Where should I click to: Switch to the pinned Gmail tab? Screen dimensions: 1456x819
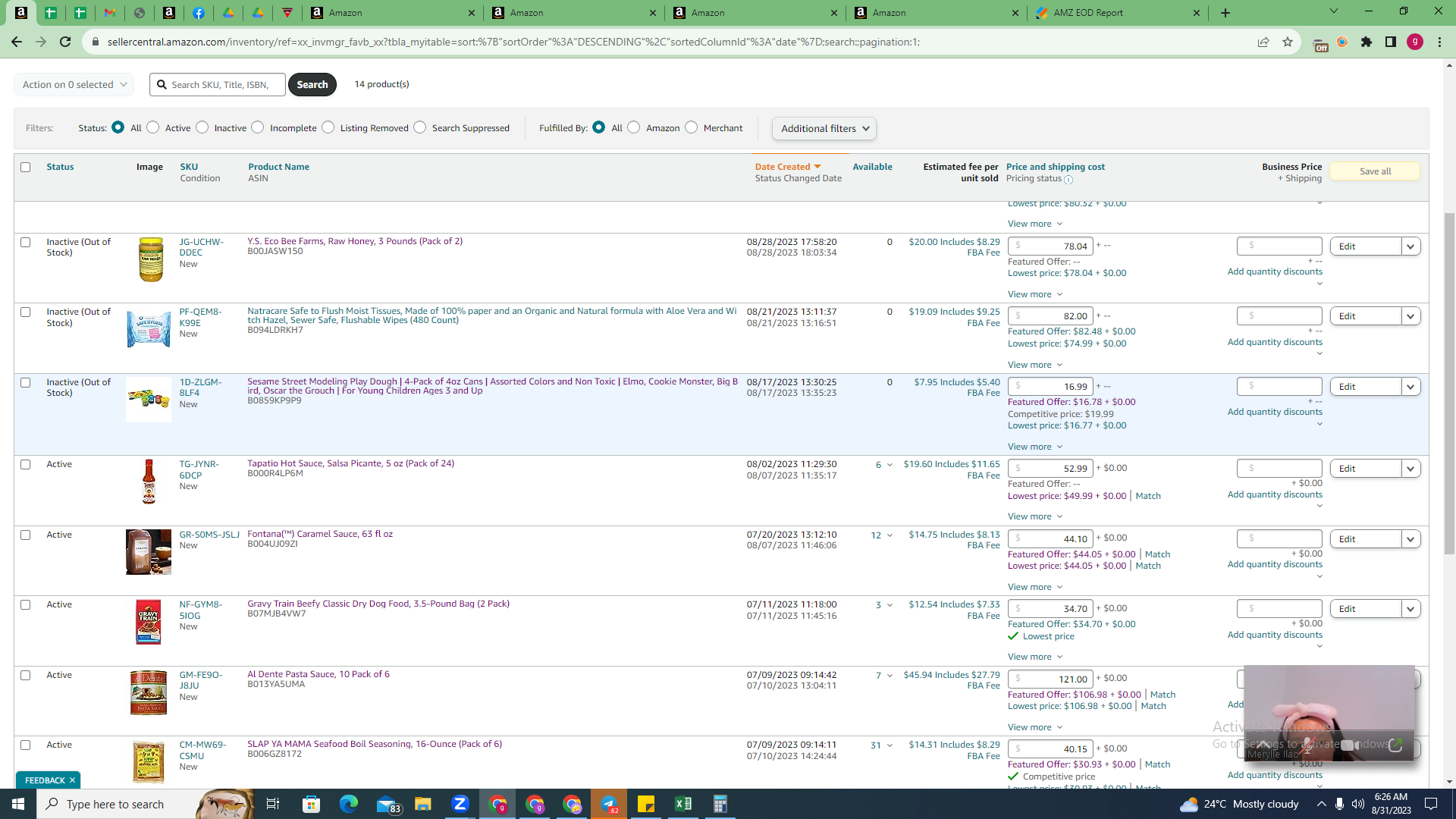pos(110,13)
